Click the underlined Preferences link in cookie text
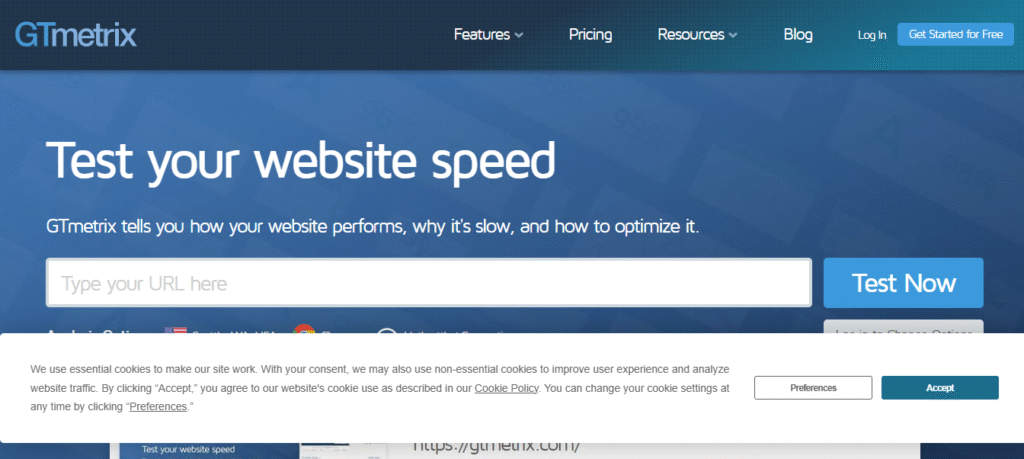This screenshot has height=459, width=1024. (x=159, y=407)
